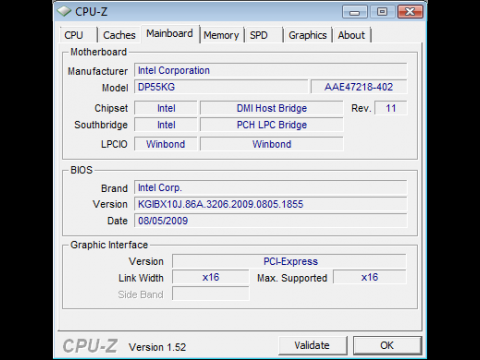Click the Chipset label

click(x=111, y=108)
